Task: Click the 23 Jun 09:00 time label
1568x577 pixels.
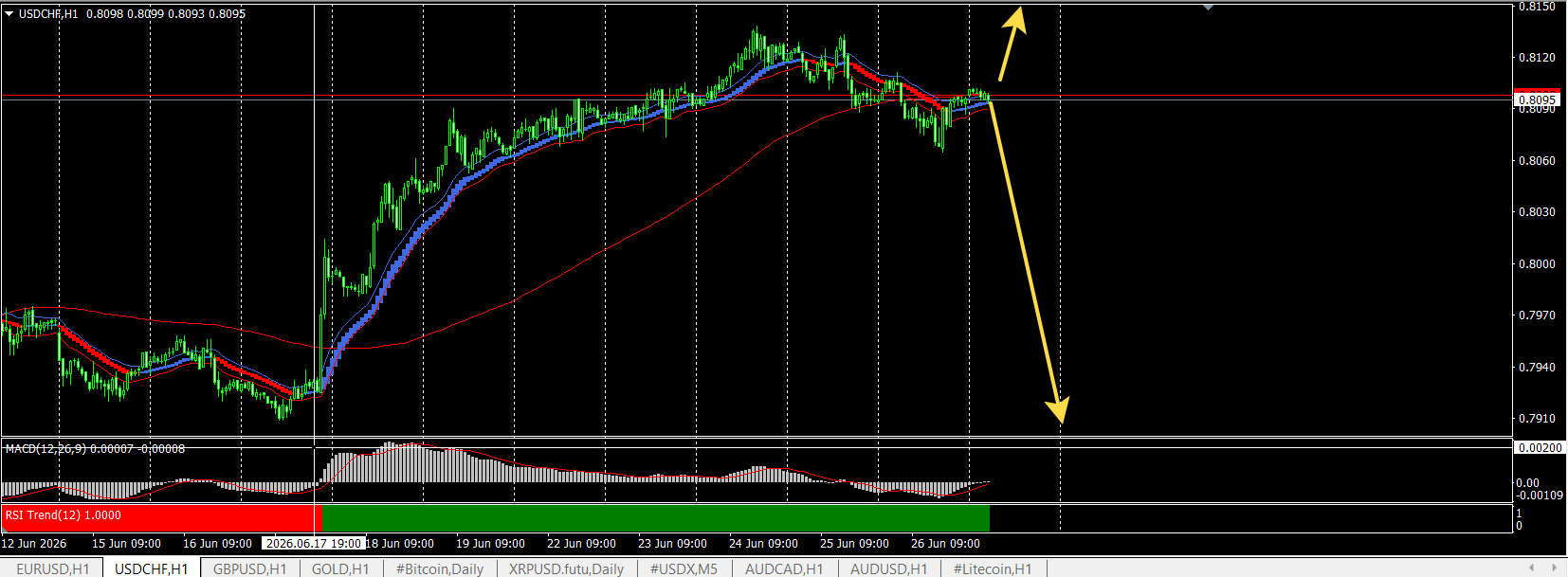Action: click(672, 544)
